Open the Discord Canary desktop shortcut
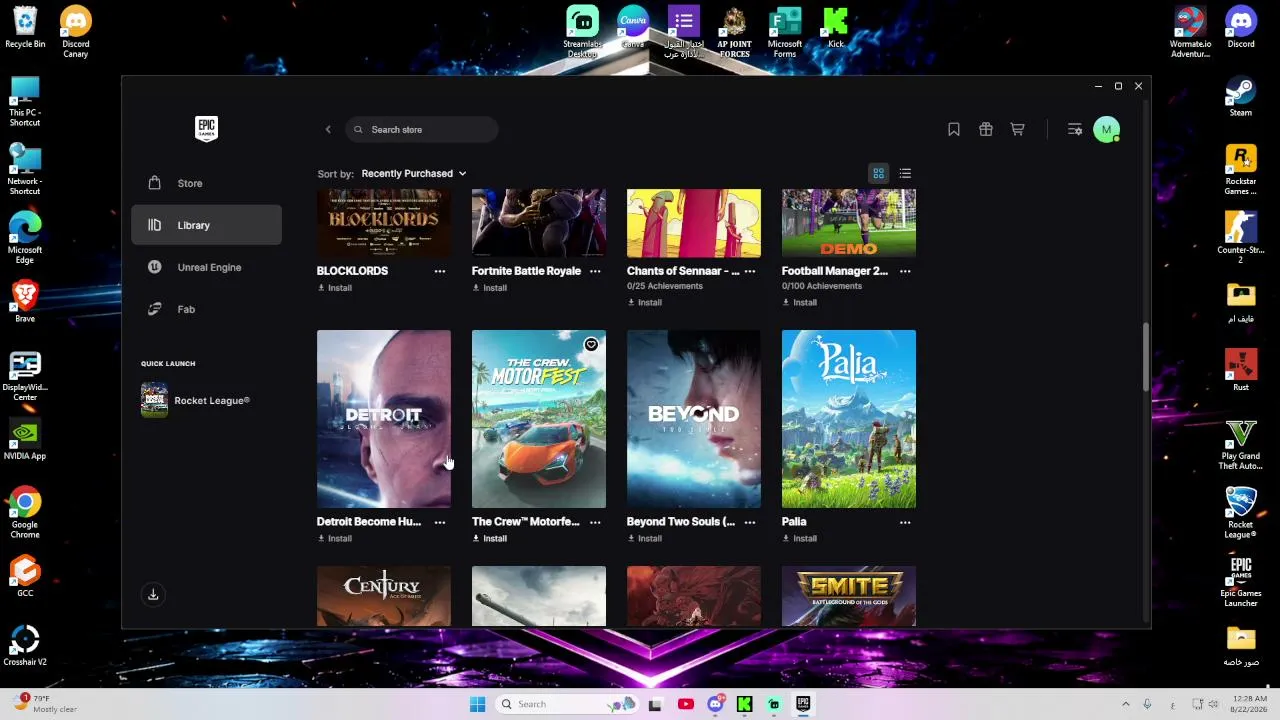Viewport: 1280px width, 720px height. coord(75,32)
